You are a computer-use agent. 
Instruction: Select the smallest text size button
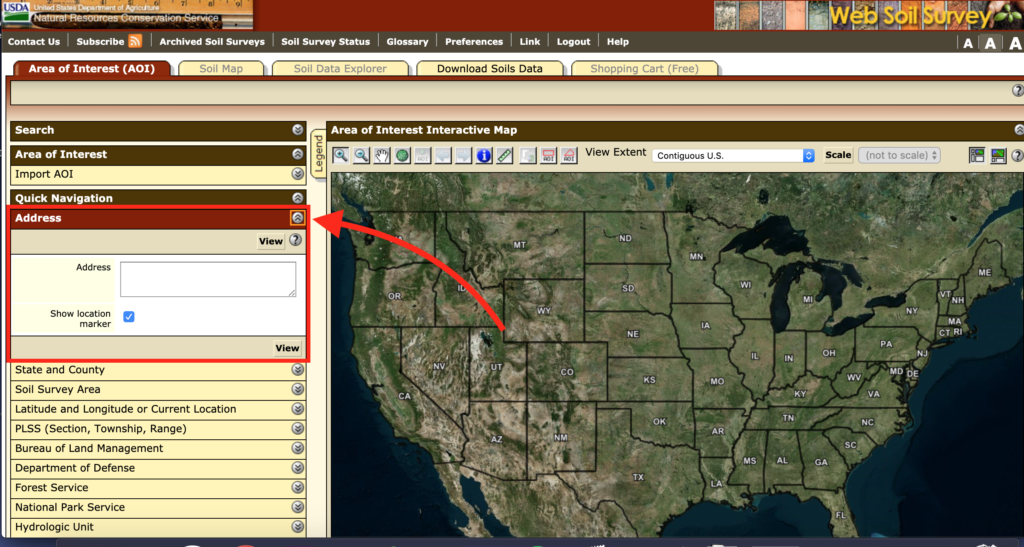coord(967,43)
